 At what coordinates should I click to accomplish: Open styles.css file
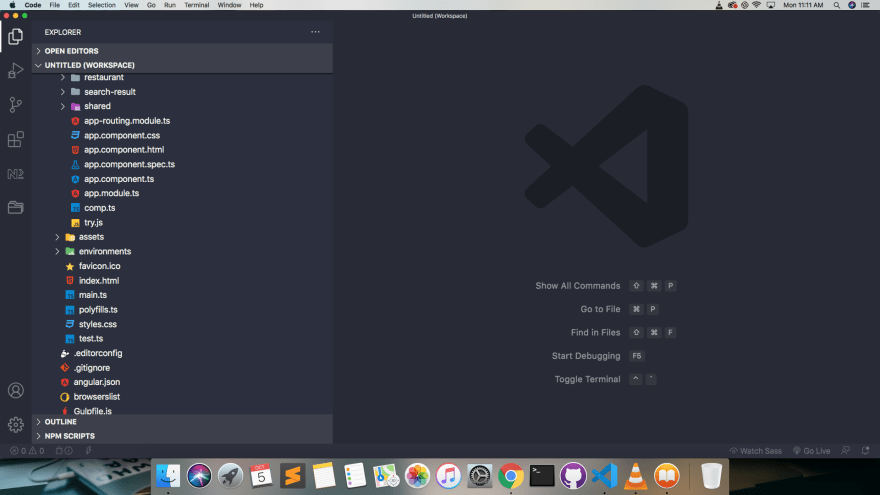click(x=98, y=324)
